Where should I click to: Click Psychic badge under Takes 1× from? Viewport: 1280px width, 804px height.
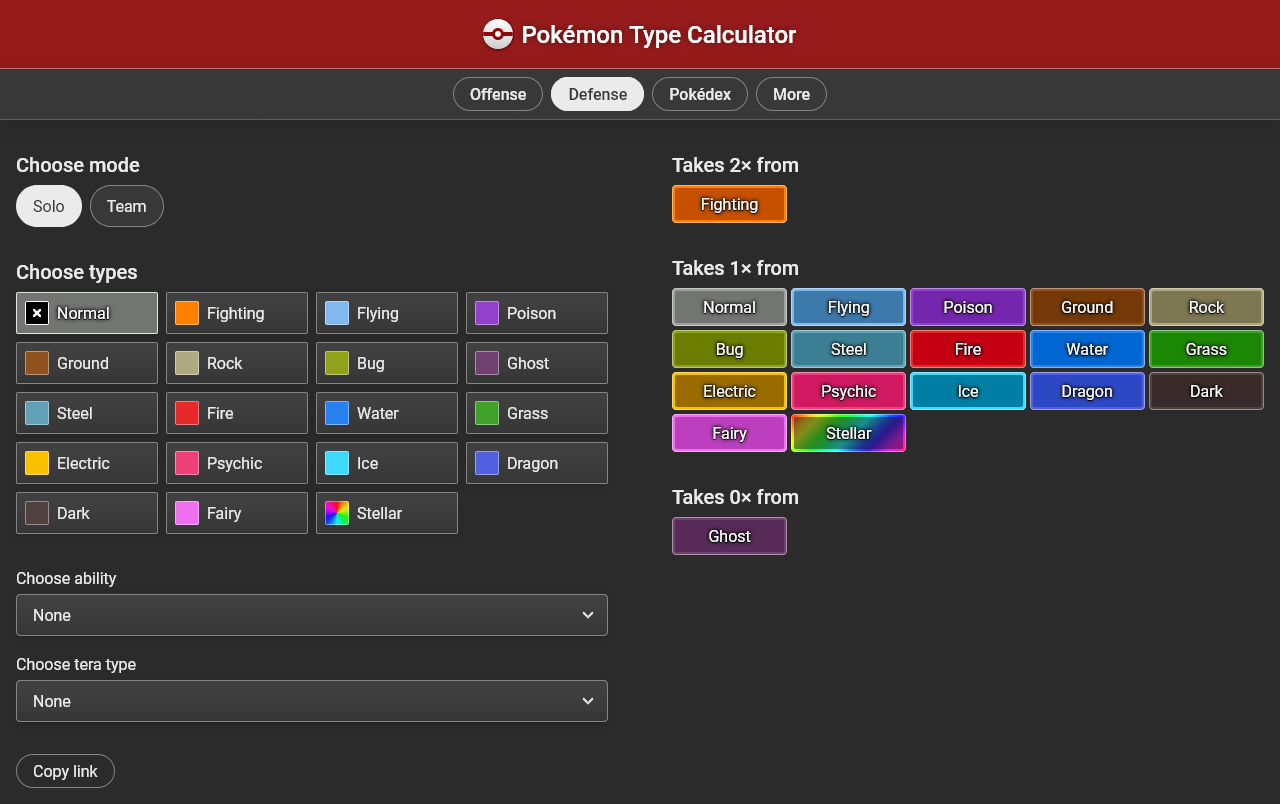(x=848, y=391)
